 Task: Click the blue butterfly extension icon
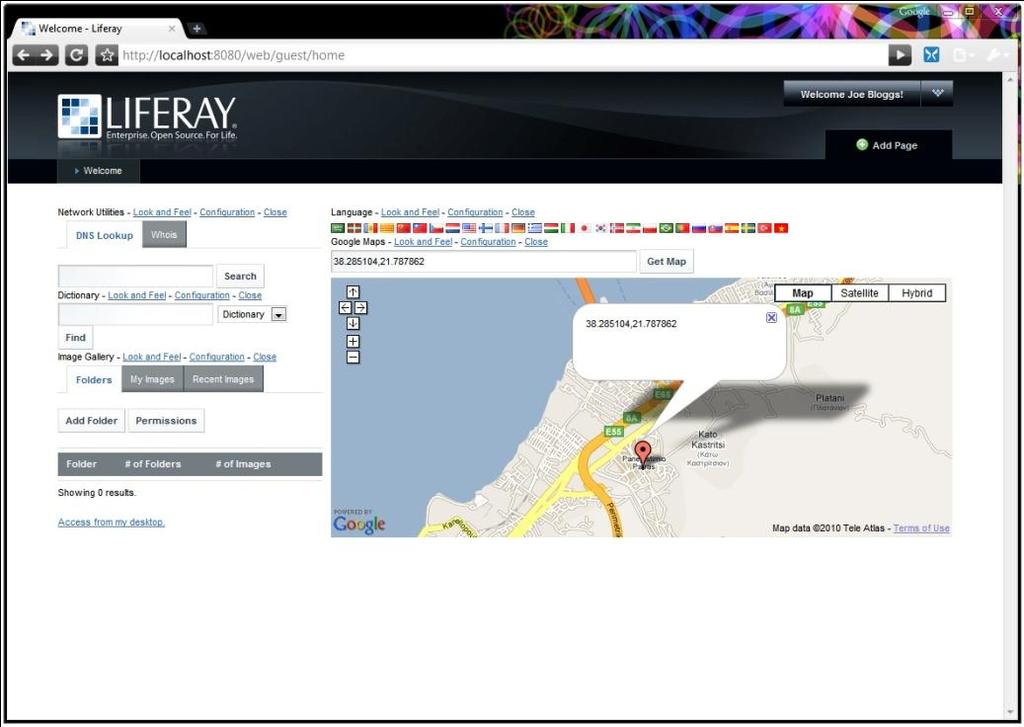(931, 55)
